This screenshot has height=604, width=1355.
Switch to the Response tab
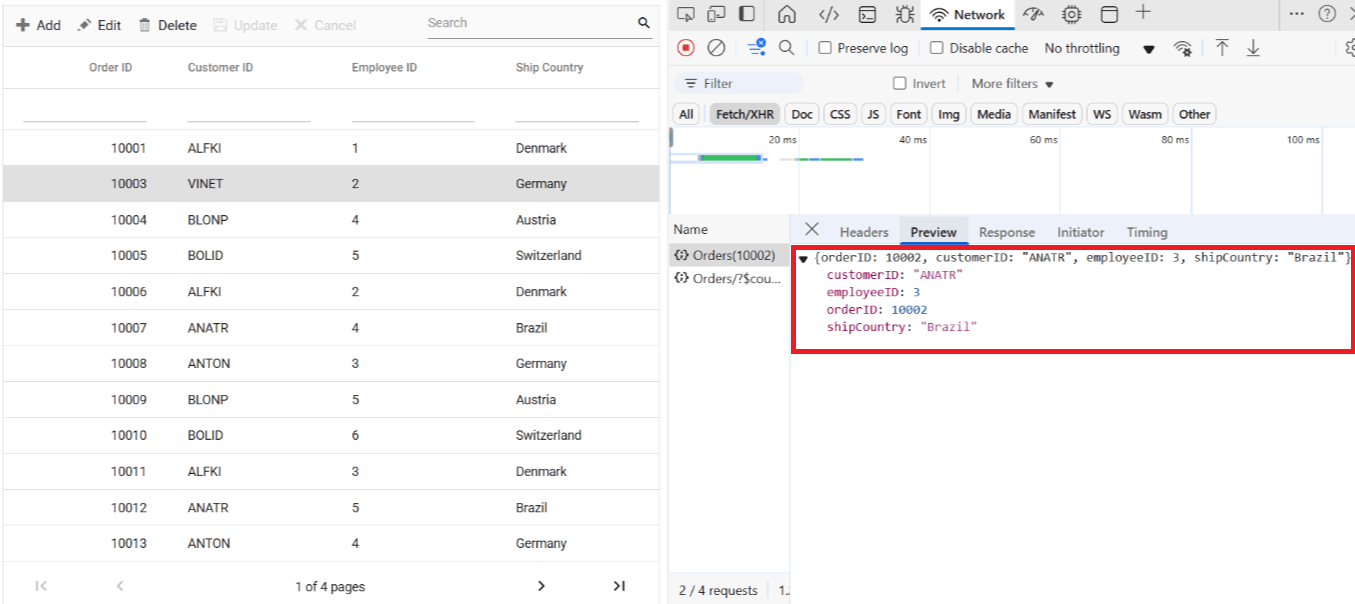pyautogui.click(x=1007, y=232)
